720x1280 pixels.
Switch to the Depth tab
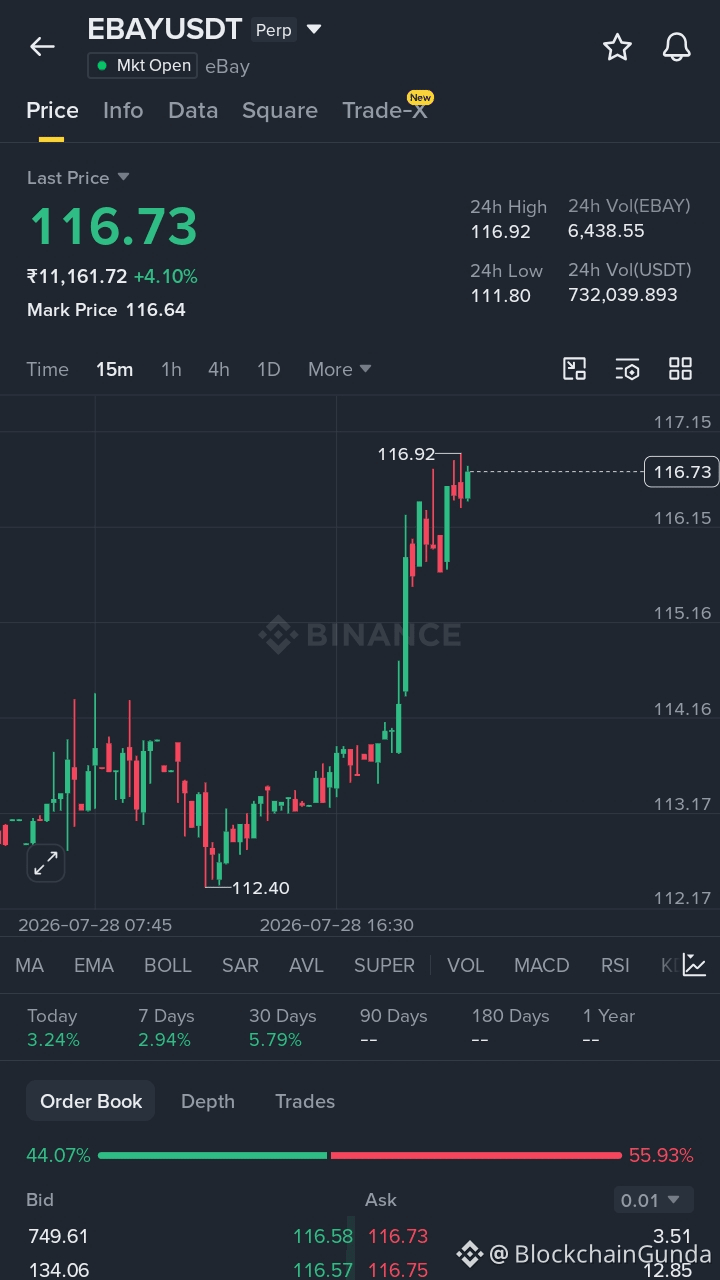208,1101
